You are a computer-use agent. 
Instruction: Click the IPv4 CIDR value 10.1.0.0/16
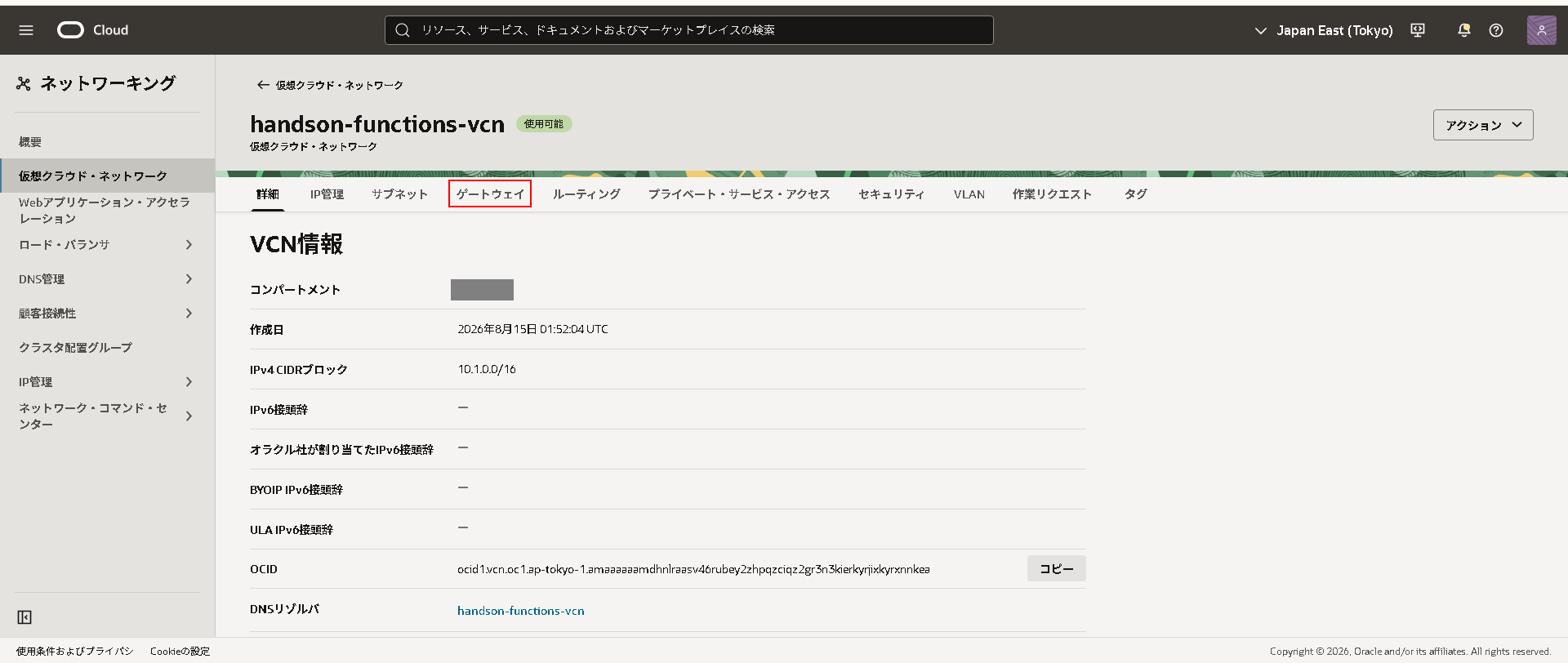click(x=487, y=369)
